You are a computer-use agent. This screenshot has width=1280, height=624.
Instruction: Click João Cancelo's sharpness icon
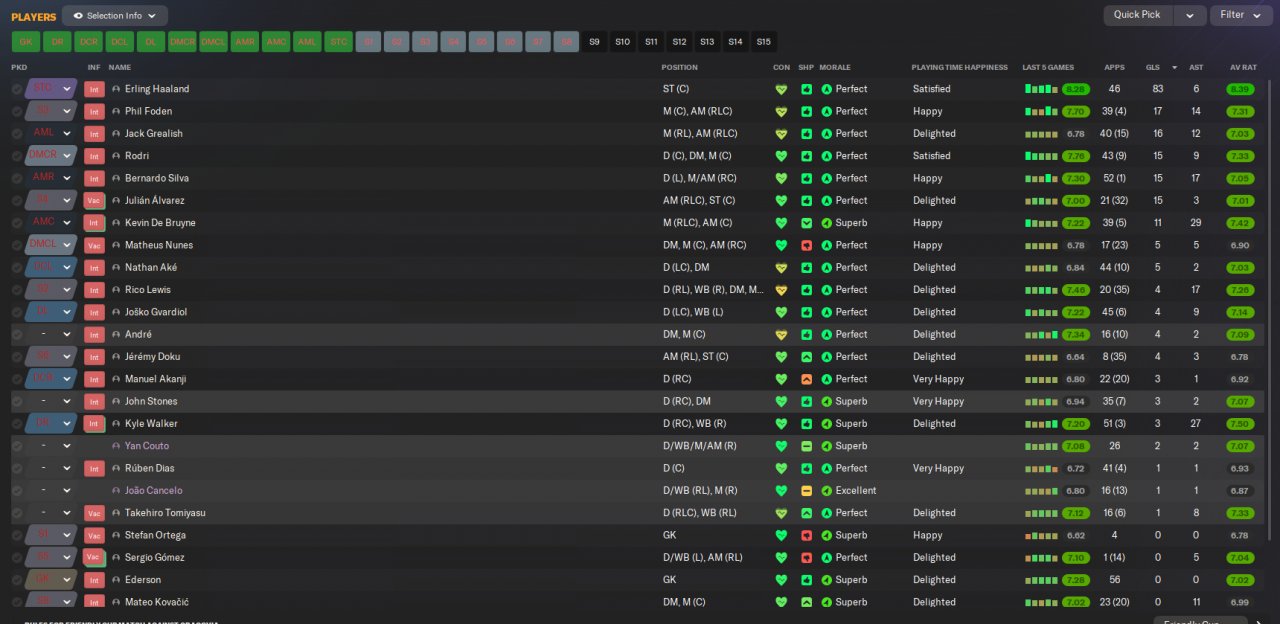pyautogui.click(x=806, y=491)
